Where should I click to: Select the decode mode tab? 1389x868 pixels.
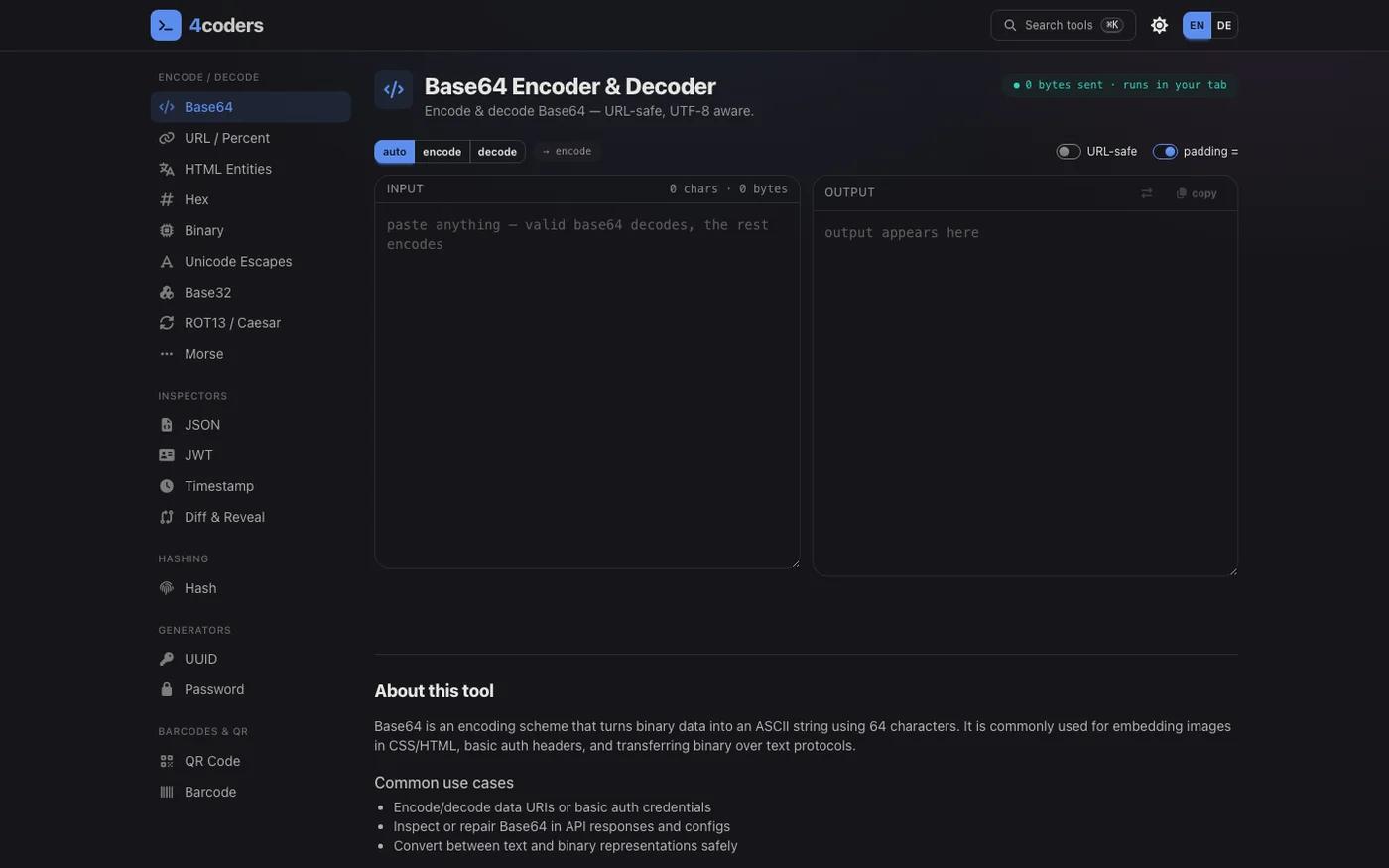[497, 151]
